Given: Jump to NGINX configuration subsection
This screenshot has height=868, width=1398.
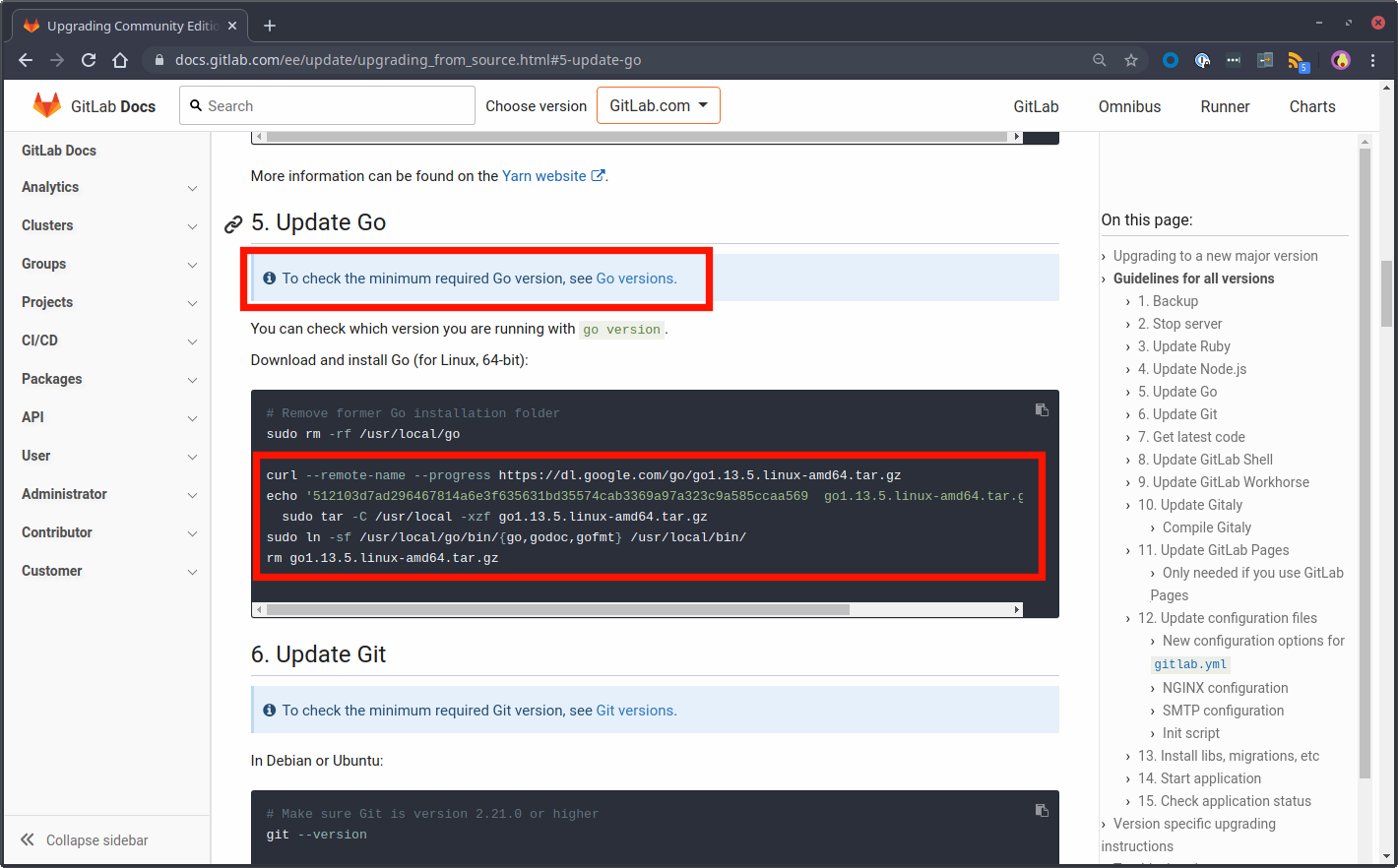Looking at the screenshot, I should point(1225,688).
